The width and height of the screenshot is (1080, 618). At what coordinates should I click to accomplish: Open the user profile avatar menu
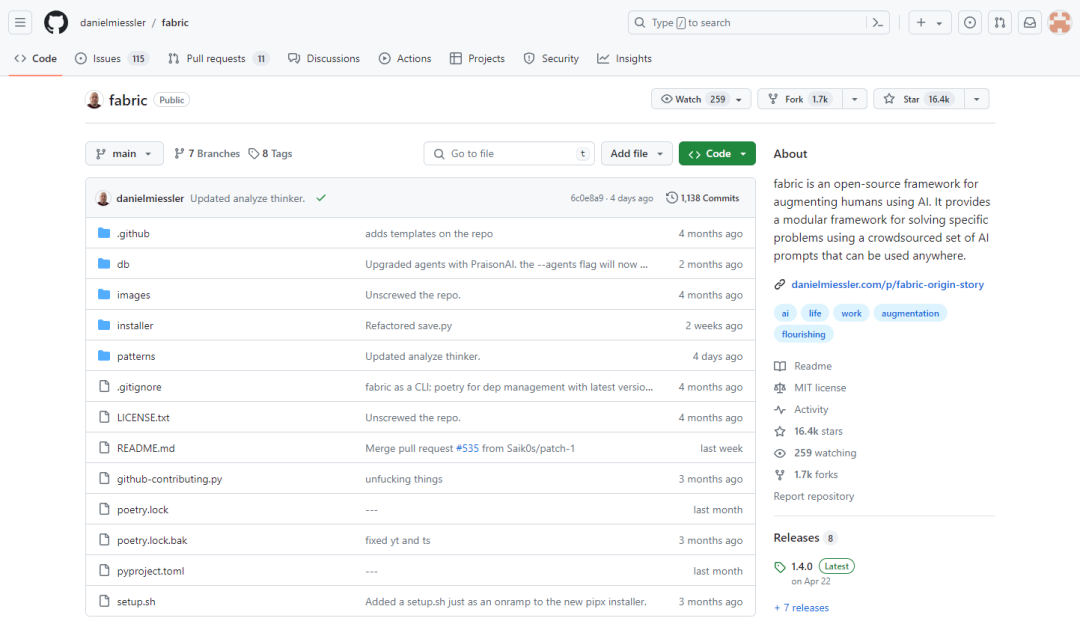1059,23
